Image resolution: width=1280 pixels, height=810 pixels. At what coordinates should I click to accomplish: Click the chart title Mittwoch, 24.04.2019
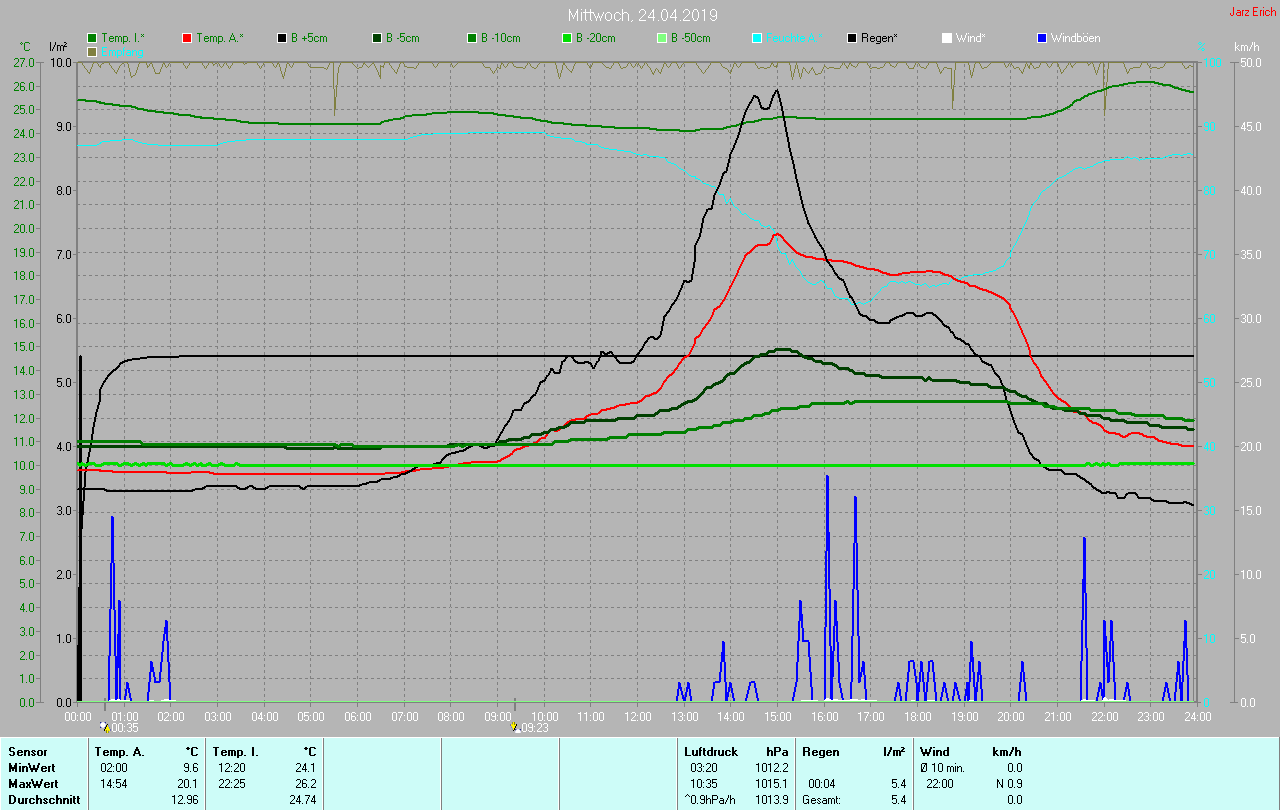[x=642, y=15]
